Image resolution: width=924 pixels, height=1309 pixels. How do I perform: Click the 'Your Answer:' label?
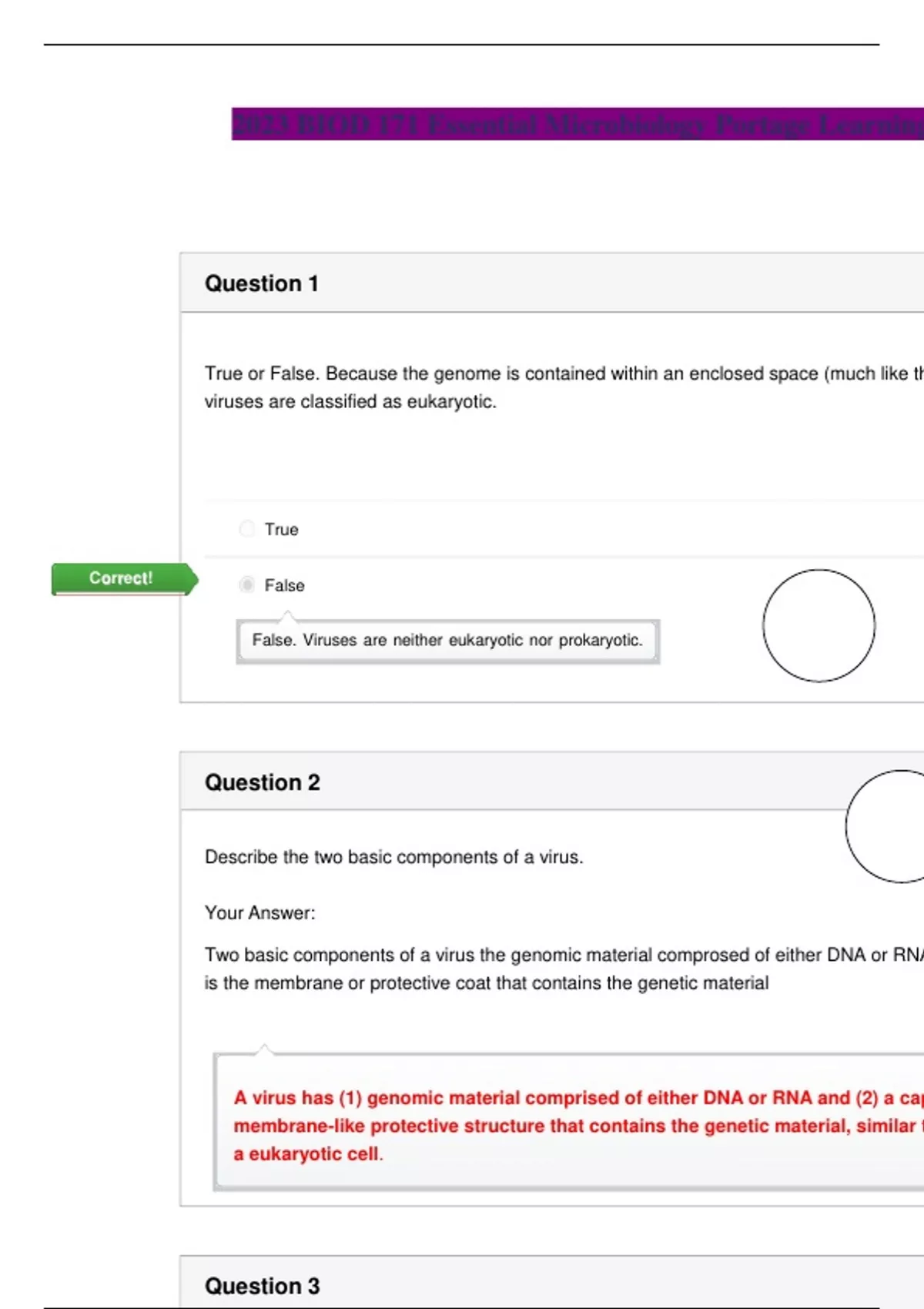click(x=260, y=913)
